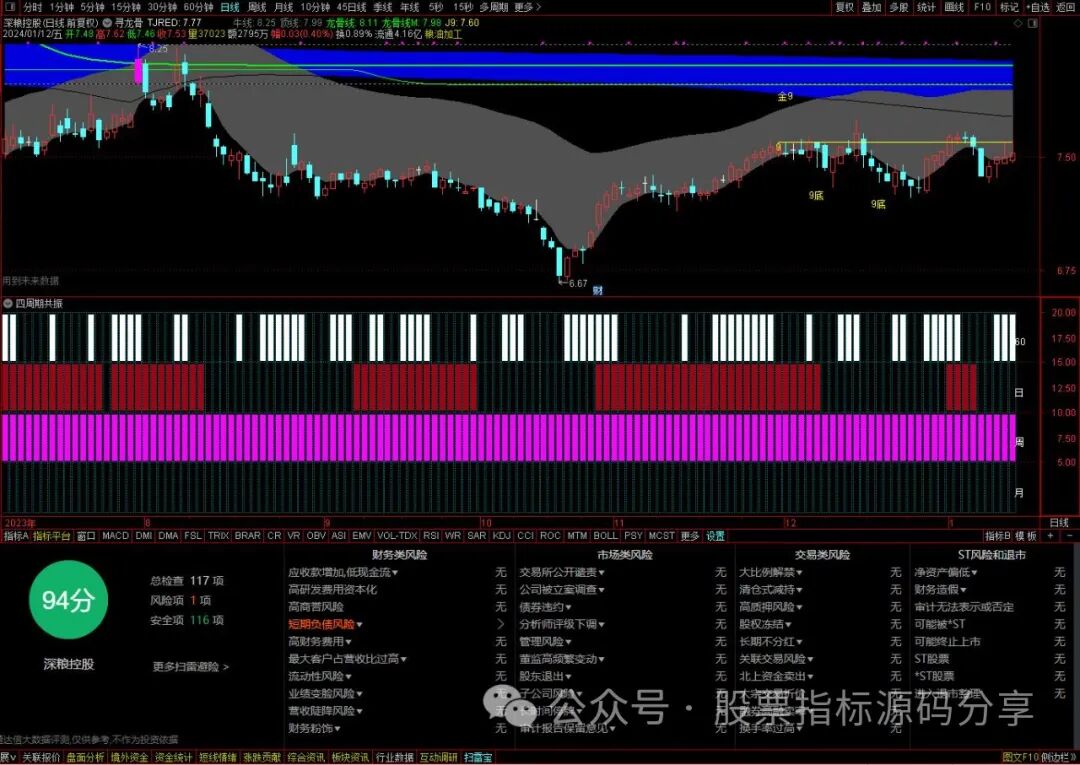The width and height of the screenshot is (1080, 765).
Task: Click the 粮油加工 sector label
Action: coord(444,34)
